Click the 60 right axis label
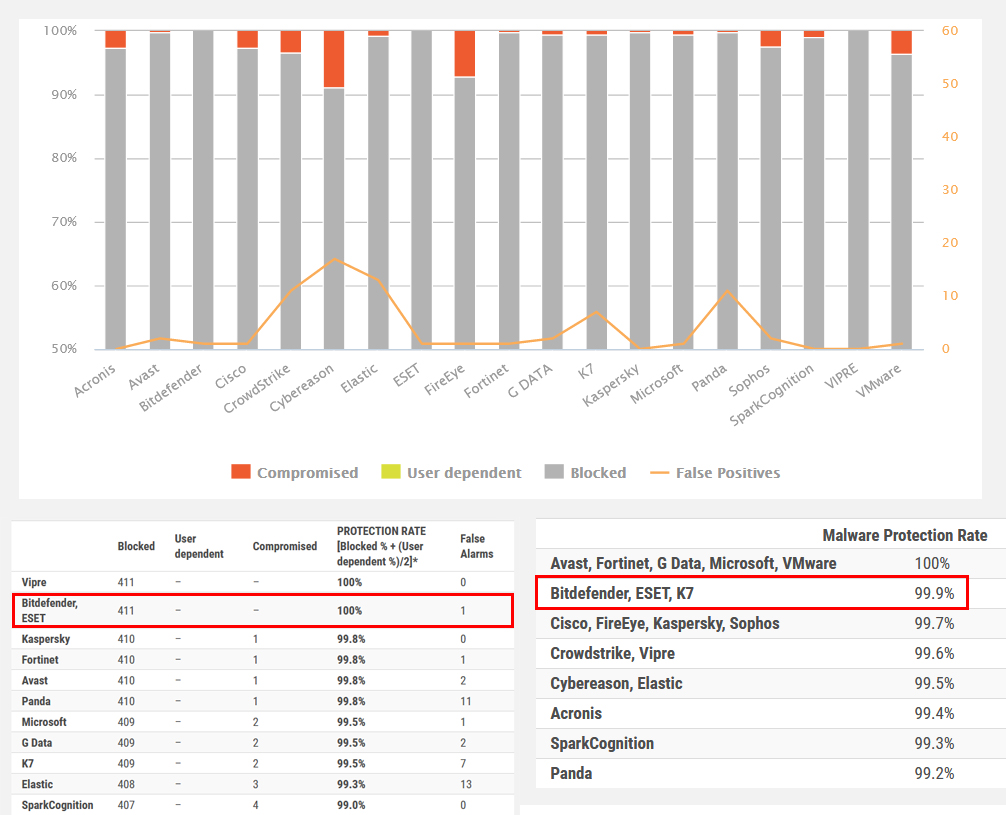The height and width of the screenshot is (815, 1006). coord(950,31)
